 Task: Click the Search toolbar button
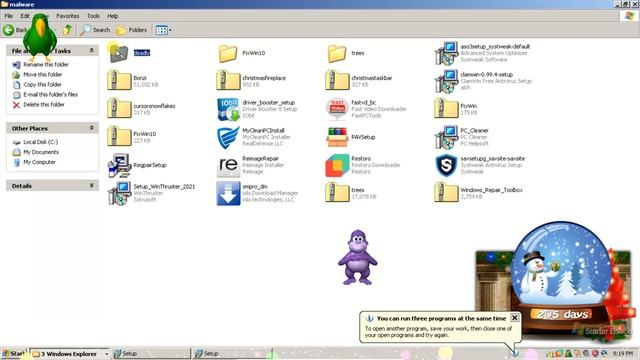96,30
